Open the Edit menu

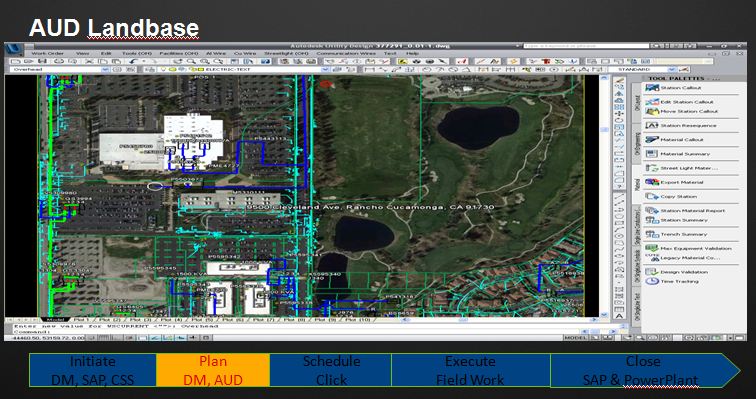click(106, 53)
